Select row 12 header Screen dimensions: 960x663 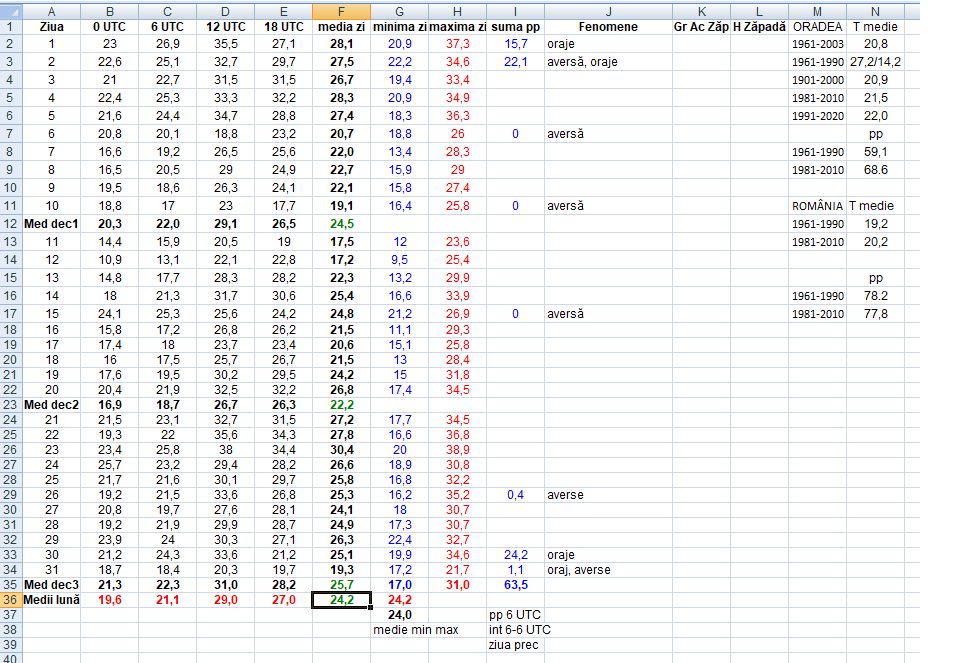tap(10, 224)
